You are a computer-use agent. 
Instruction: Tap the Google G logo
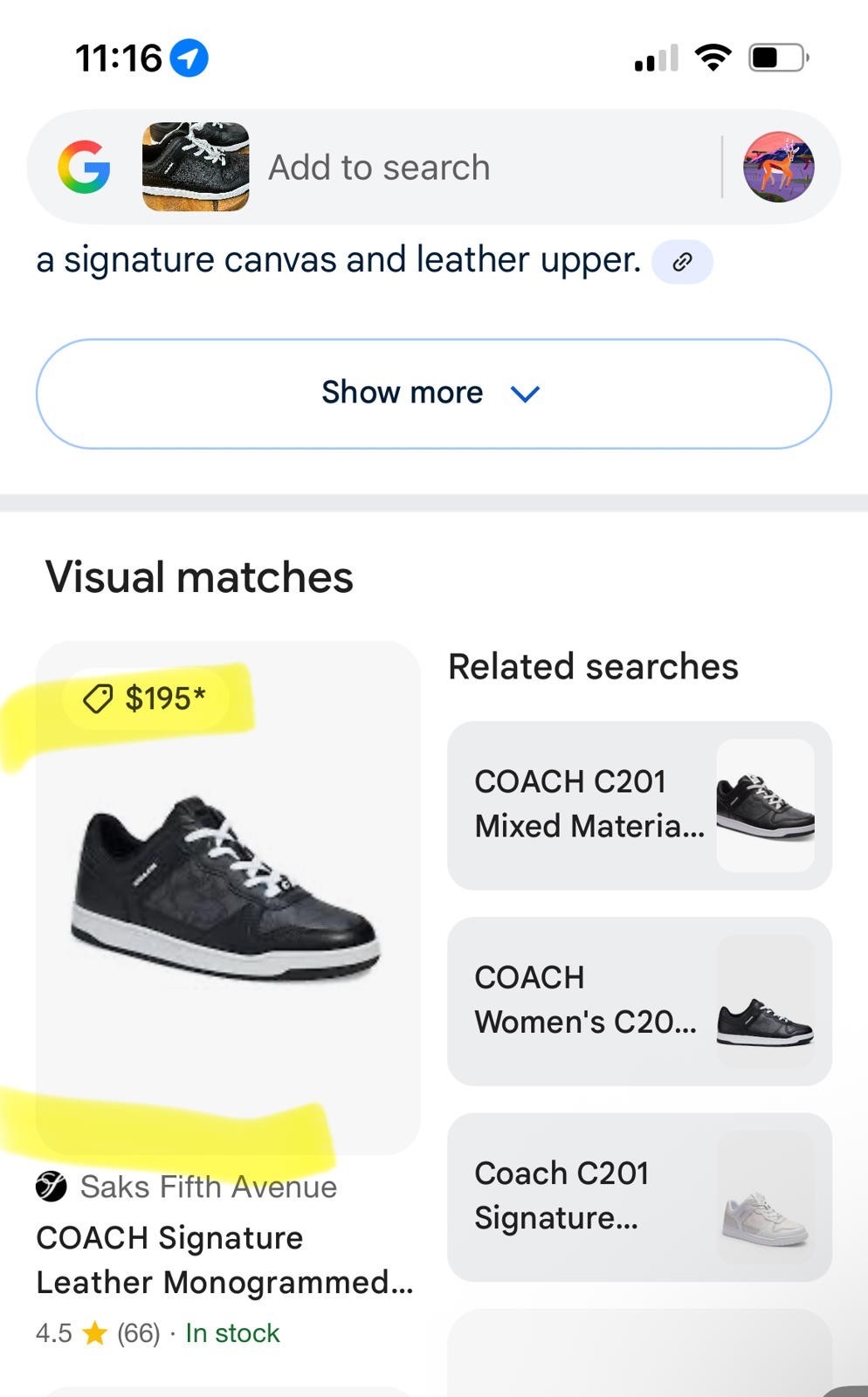(84, 167)
